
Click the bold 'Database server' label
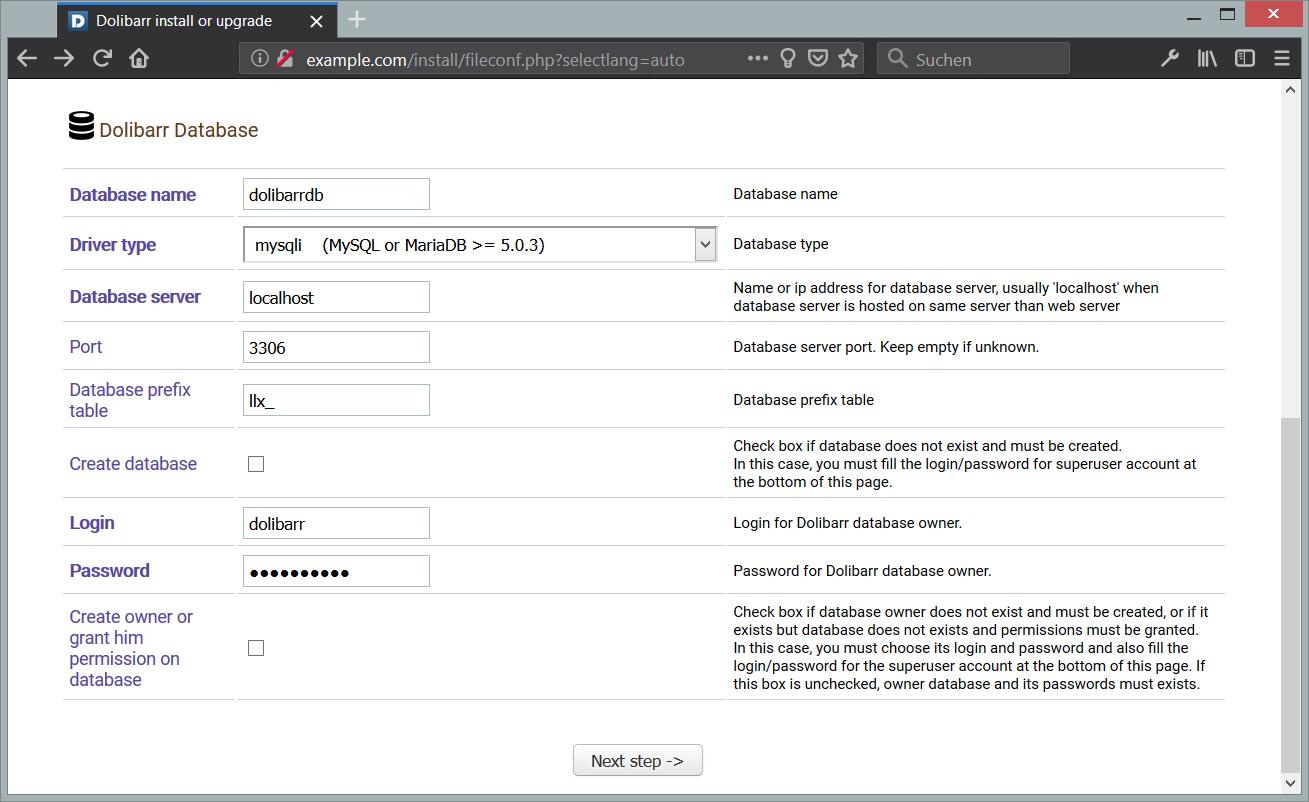(x=135, y=297)
